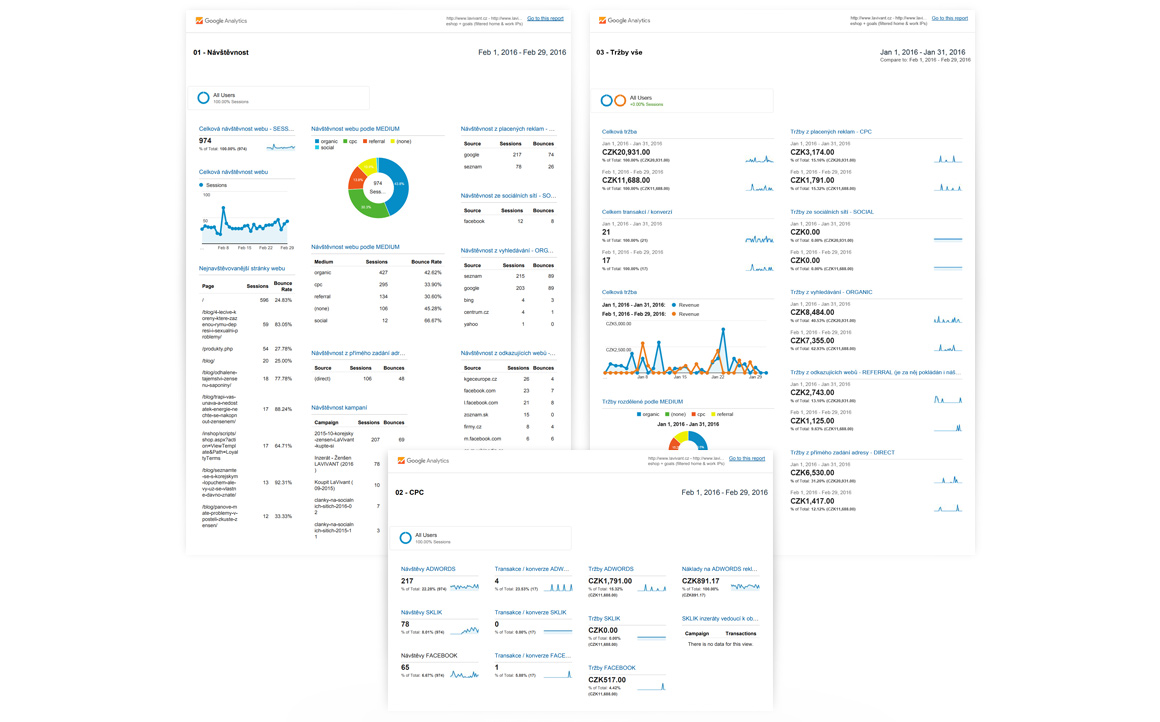1160x722 pixels.
Task: Click 'There is no data for this view.' message
Action: click(720, 644)
